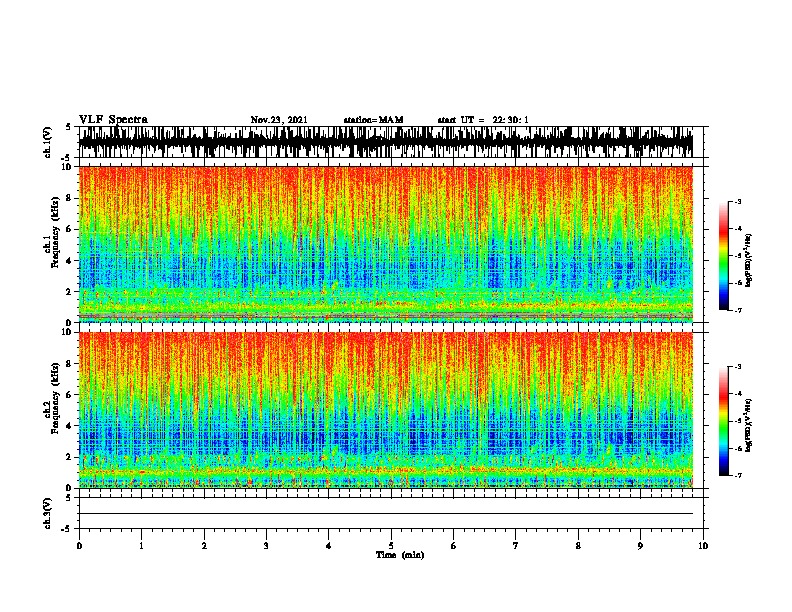Click the log(PSD) label of ch.1 color scale

point(749,261)
